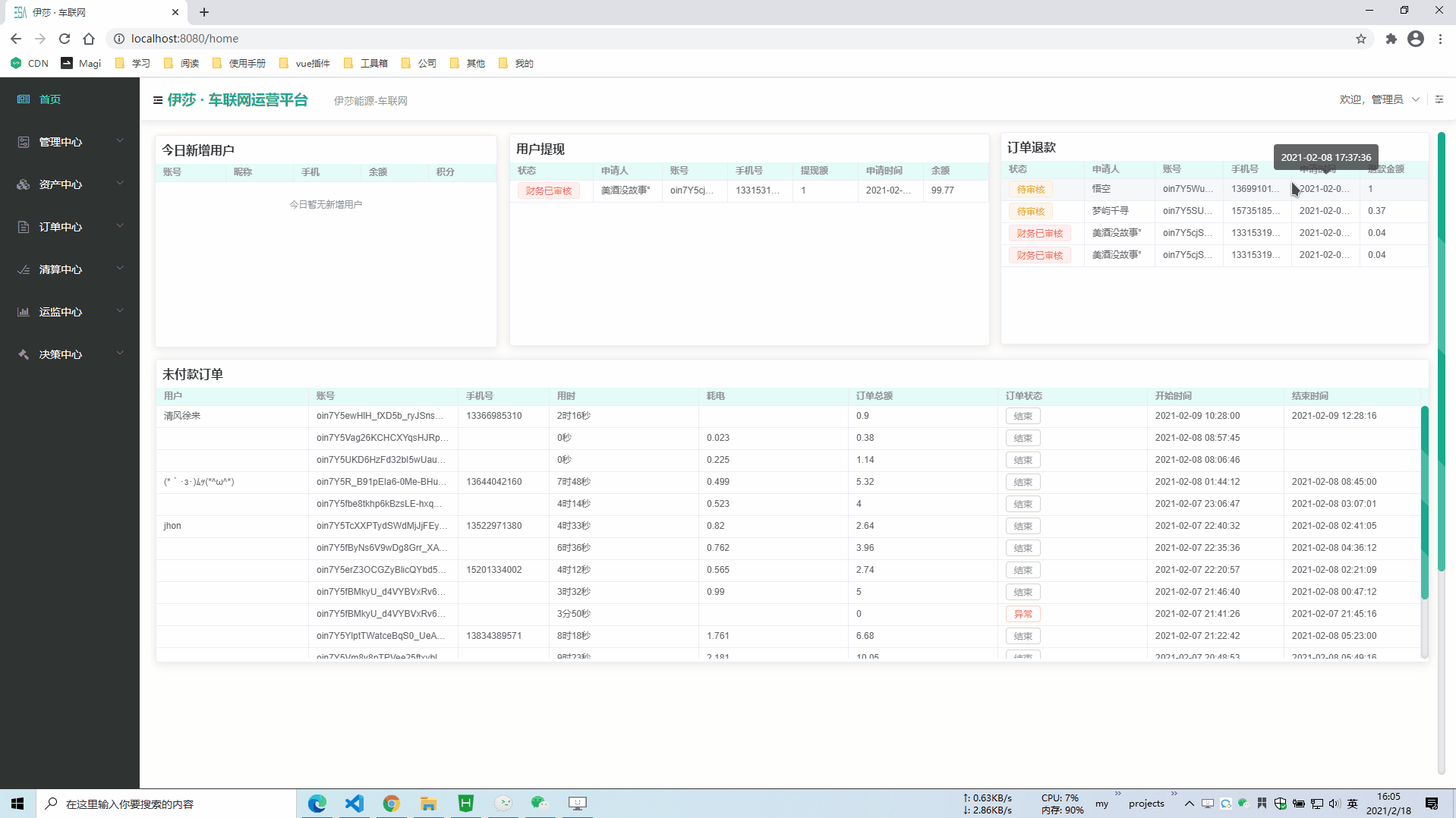
Task: Click the 首页 home icon in sidebar
Action: tap(24, 99)
